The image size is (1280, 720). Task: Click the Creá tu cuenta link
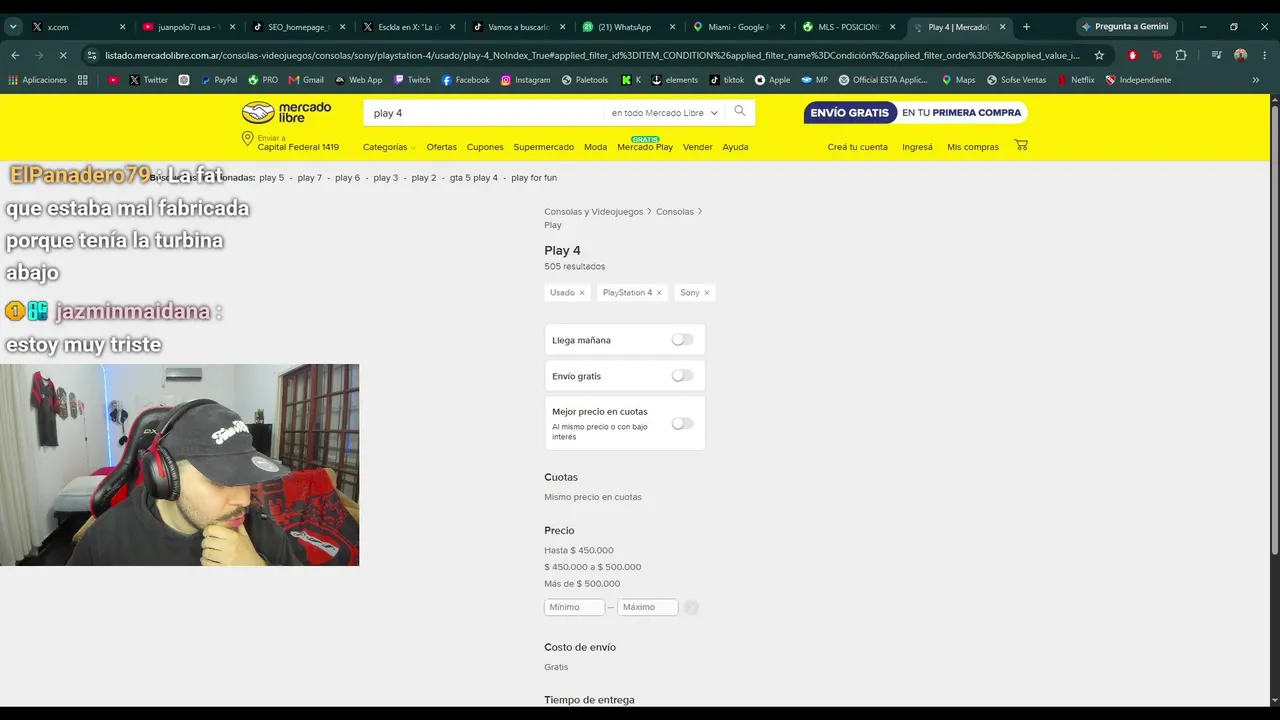858,147
